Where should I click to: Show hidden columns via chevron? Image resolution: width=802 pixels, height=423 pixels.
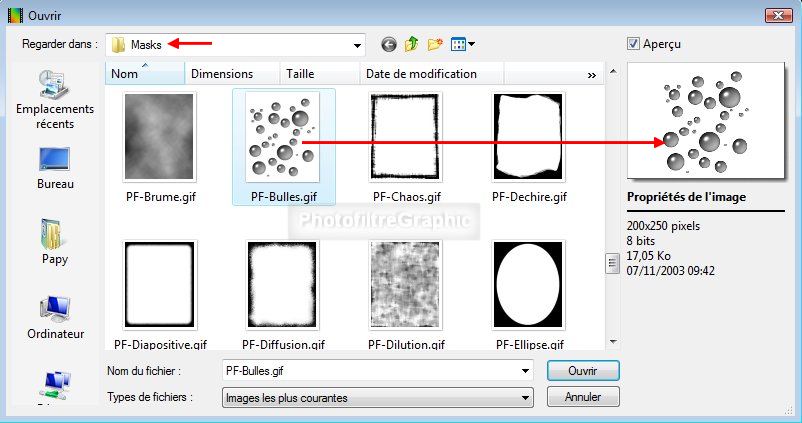591,75
